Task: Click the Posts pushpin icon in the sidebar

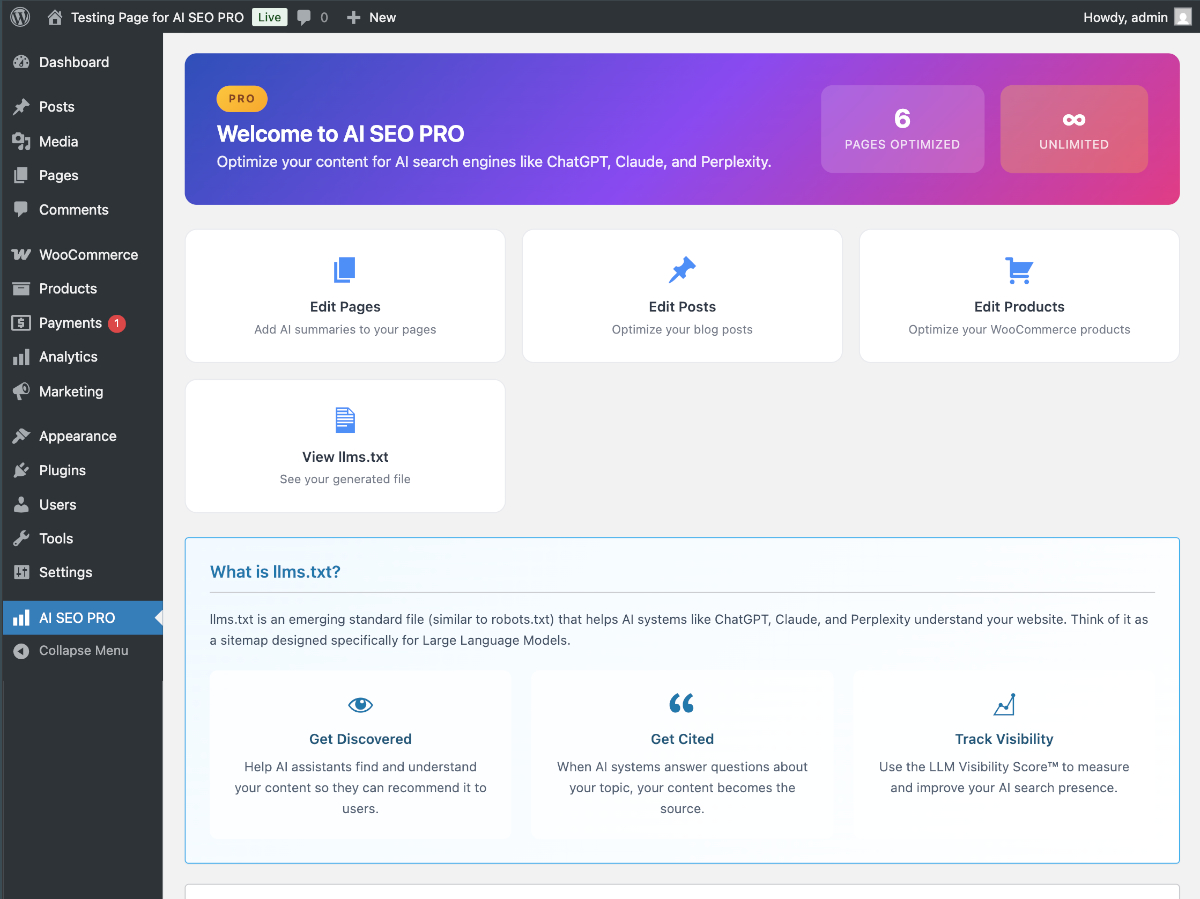Action: click(21, 107)
